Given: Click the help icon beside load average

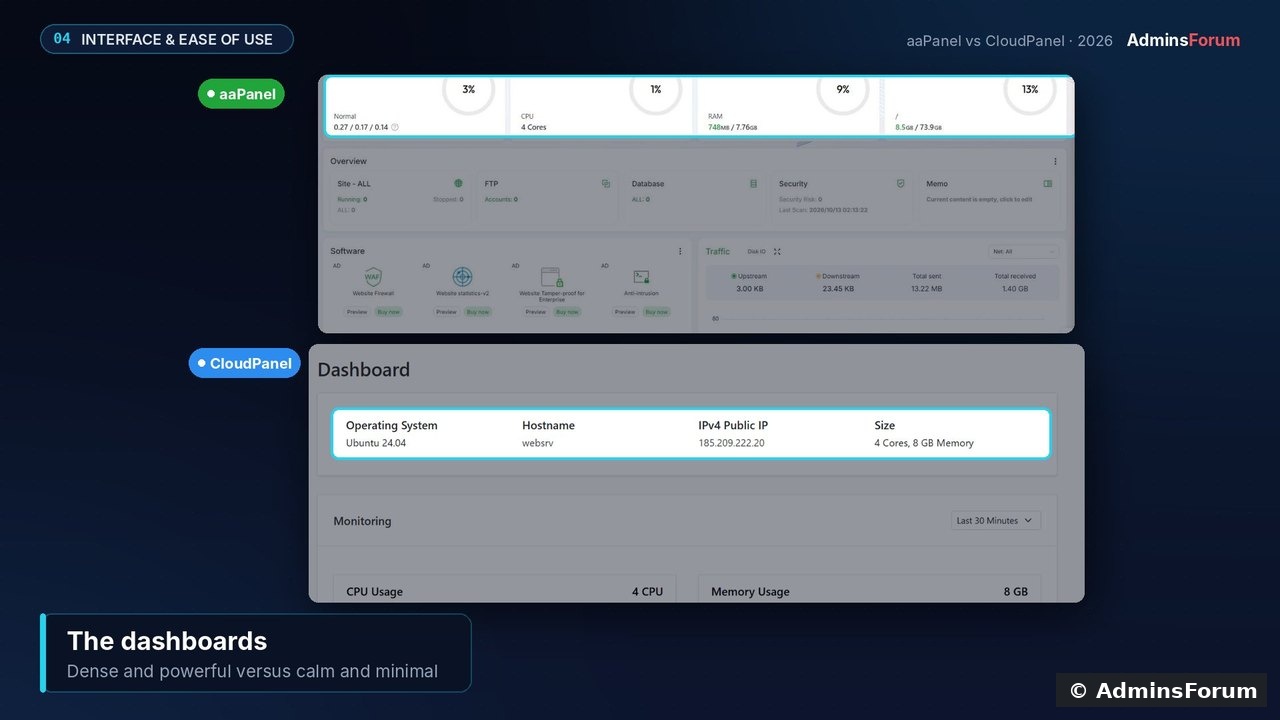Looking at the screenshot, I should click(395, 127).
